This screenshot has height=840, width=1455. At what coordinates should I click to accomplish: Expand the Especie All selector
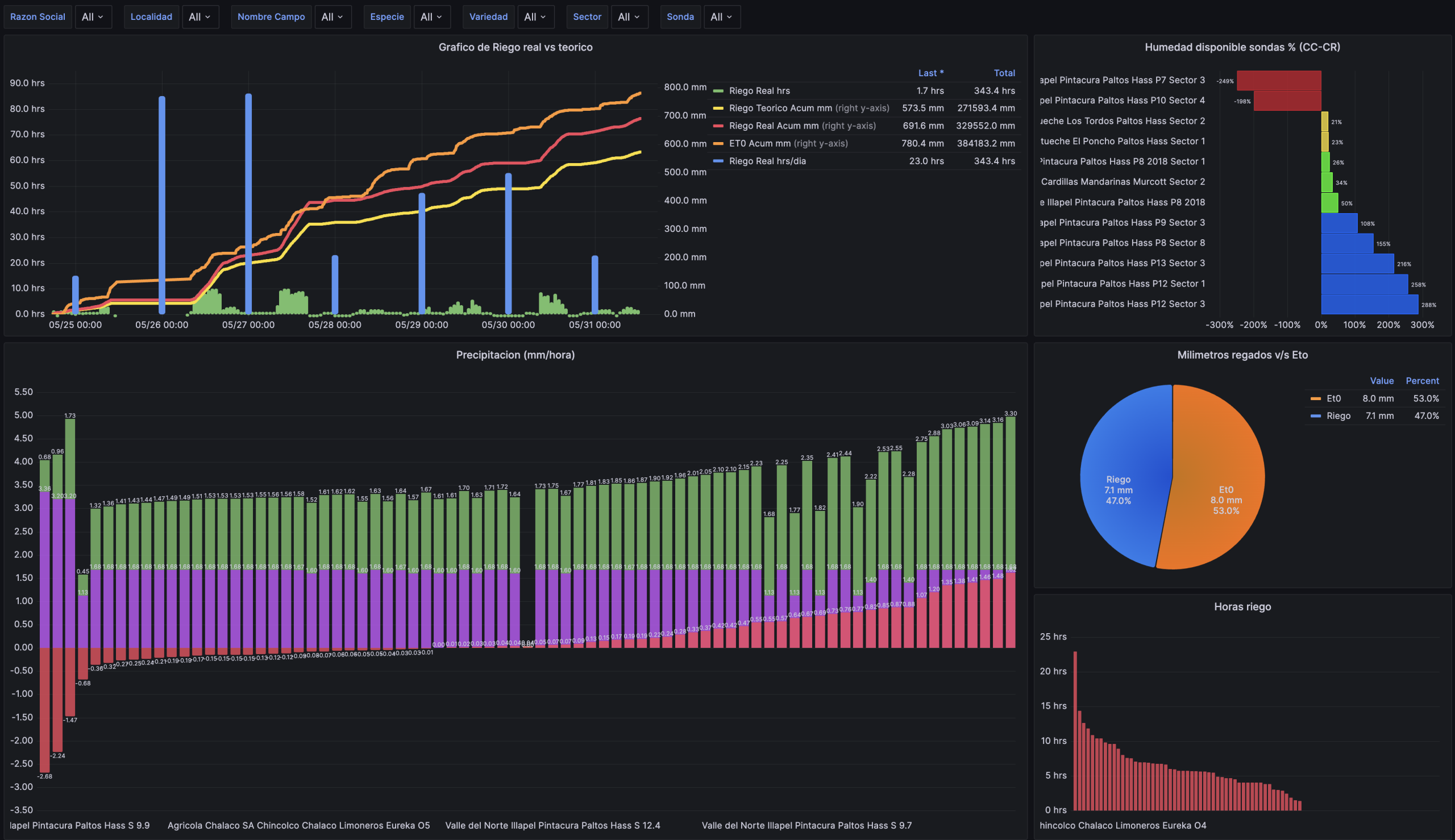[431, 16]
